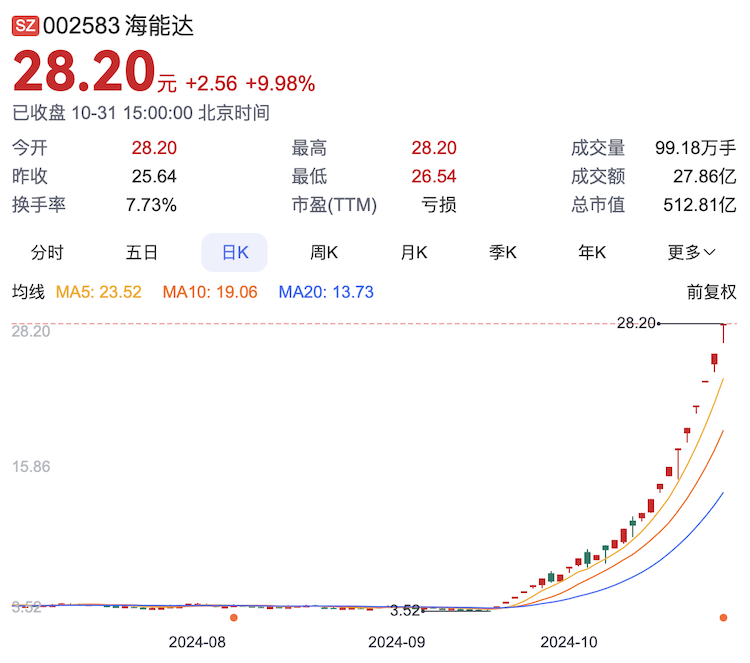
Task: Click the 最高 value 28.20
Action: tap(434, 148)
